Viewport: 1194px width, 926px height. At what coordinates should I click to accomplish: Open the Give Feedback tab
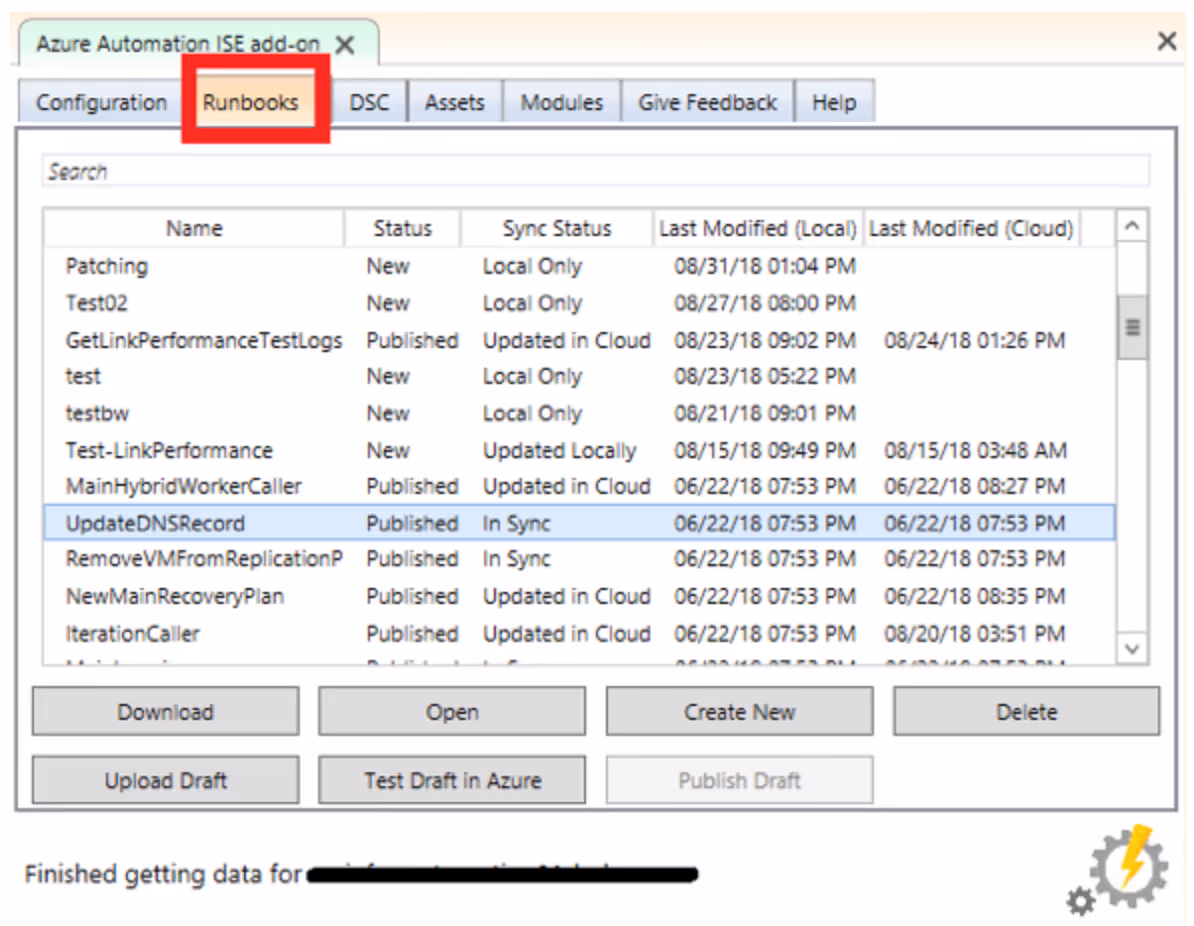707,102
